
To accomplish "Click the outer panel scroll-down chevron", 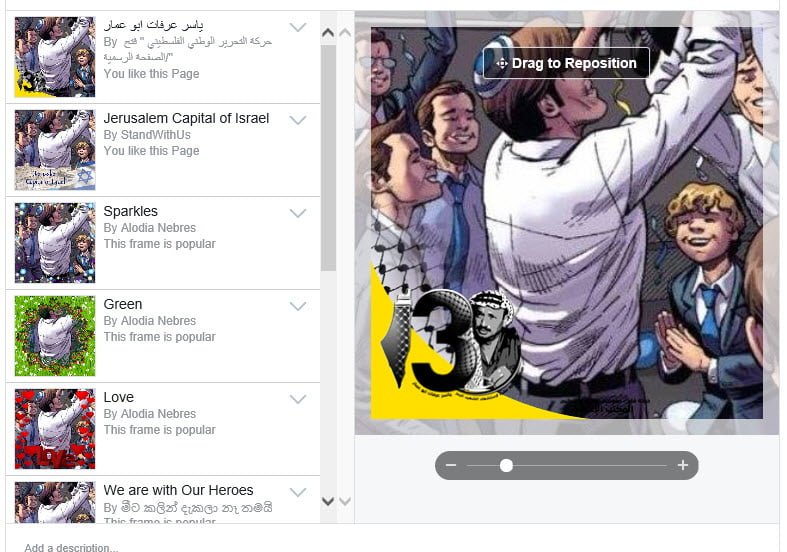I will pos(345,501).
